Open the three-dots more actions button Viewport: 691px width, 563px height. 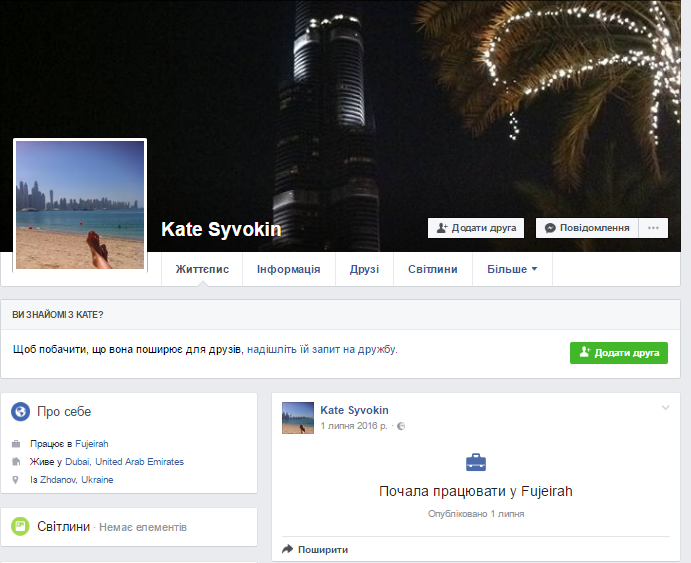point(653,228)
